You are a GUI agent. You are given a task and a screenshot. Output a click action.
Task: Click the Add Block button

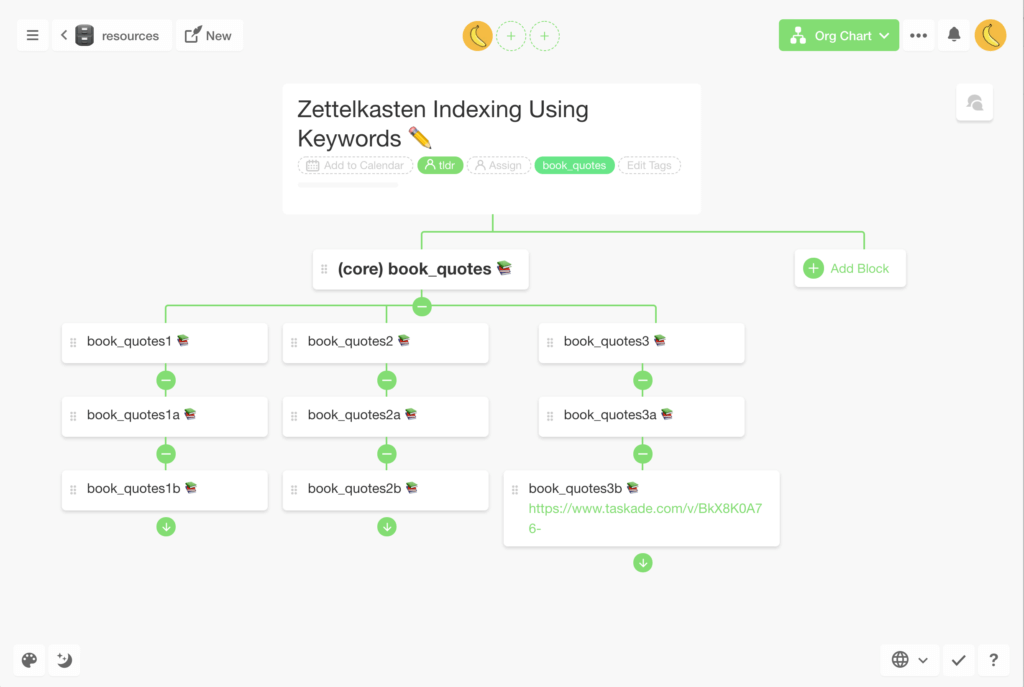click(x=849, y=268)
